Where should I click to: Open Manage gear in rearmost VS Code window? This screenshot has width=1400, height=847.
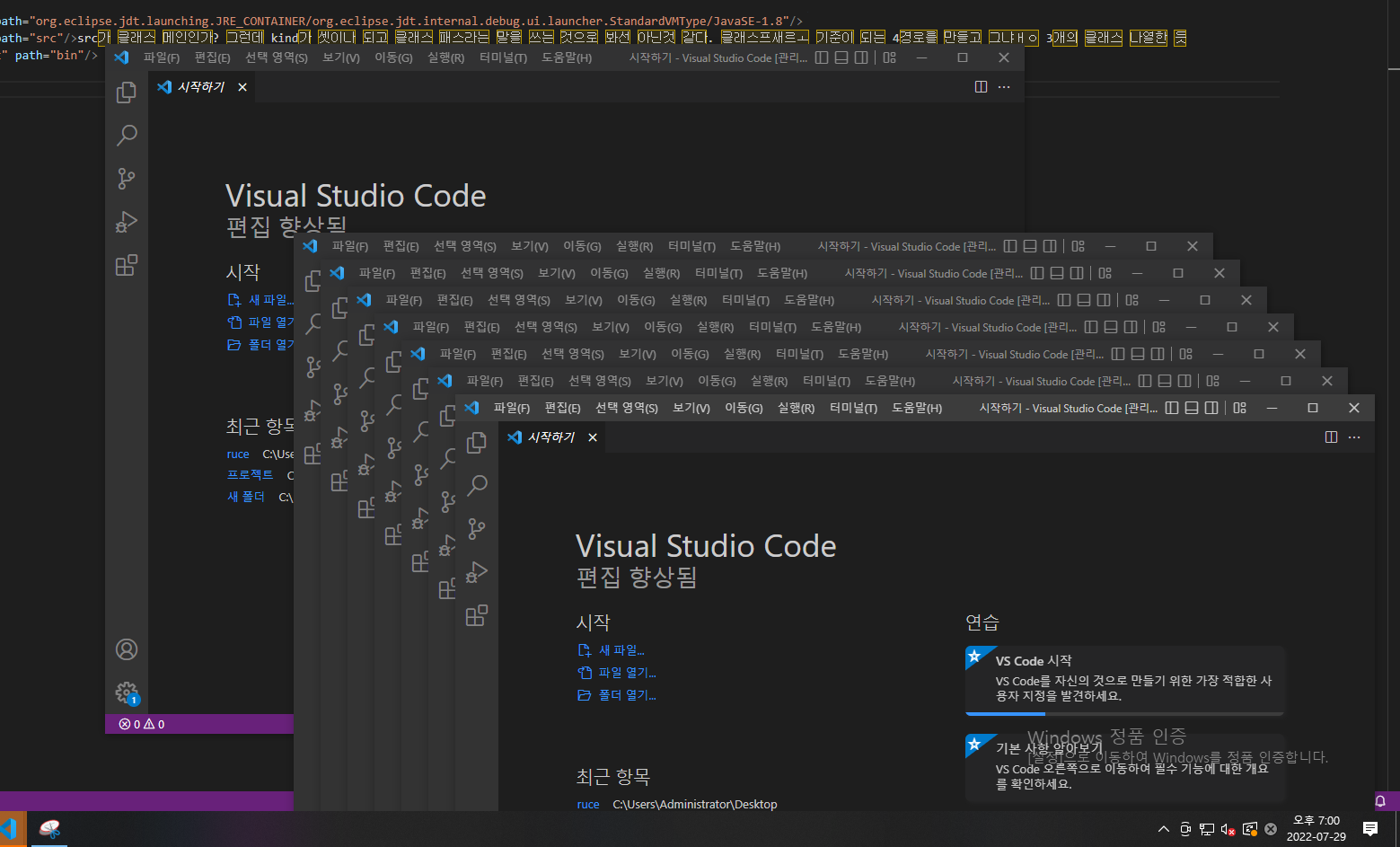coord(127,693)
